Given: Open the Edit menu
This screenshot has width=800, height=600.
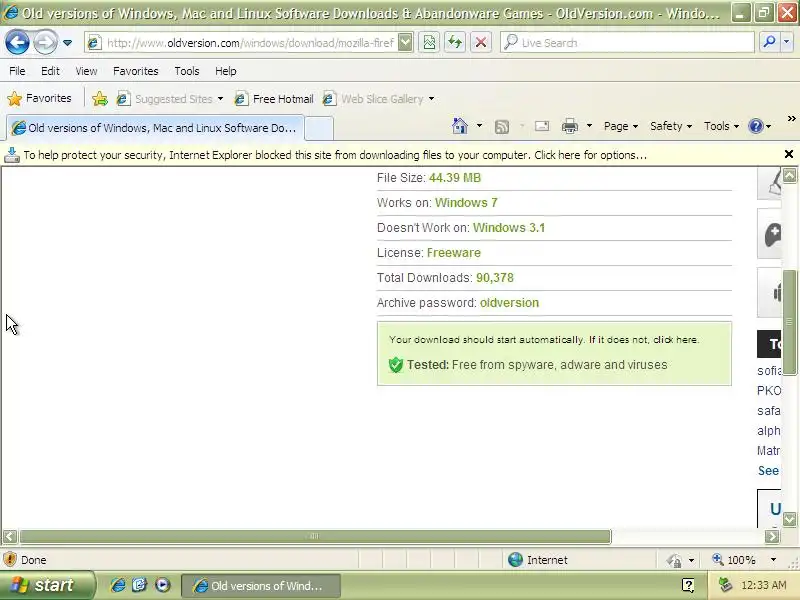Looking at the screenshot, I should [50, 71].
